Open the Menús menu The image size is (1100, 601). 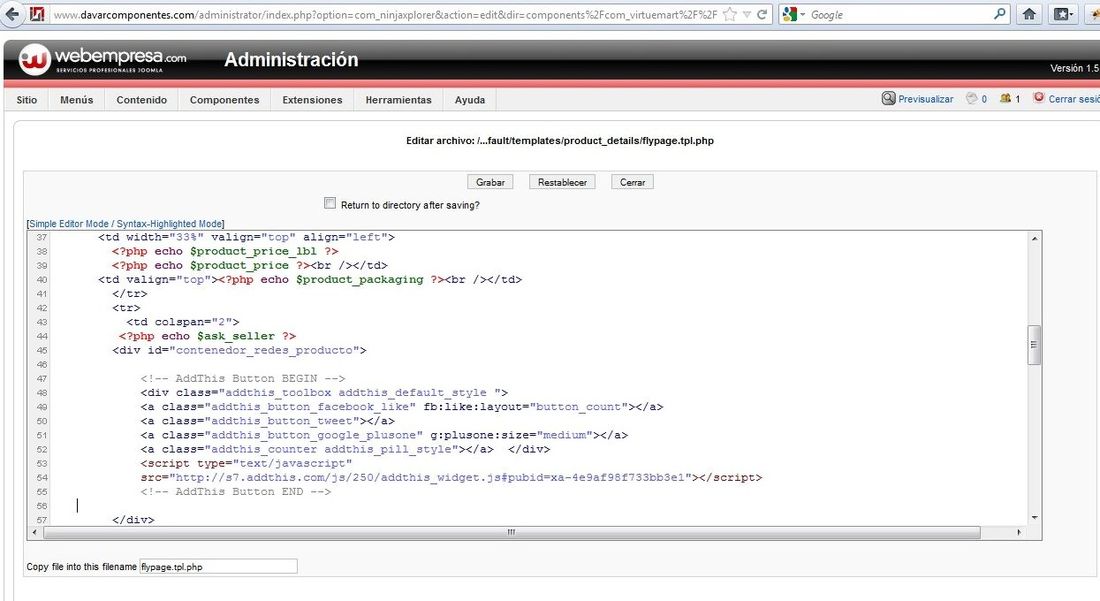click(76, 100)
